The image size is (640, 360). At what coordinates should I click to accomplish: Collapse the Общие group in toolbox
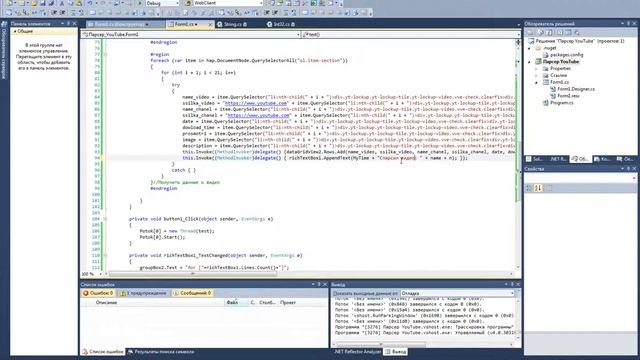[x=16, y=31]
